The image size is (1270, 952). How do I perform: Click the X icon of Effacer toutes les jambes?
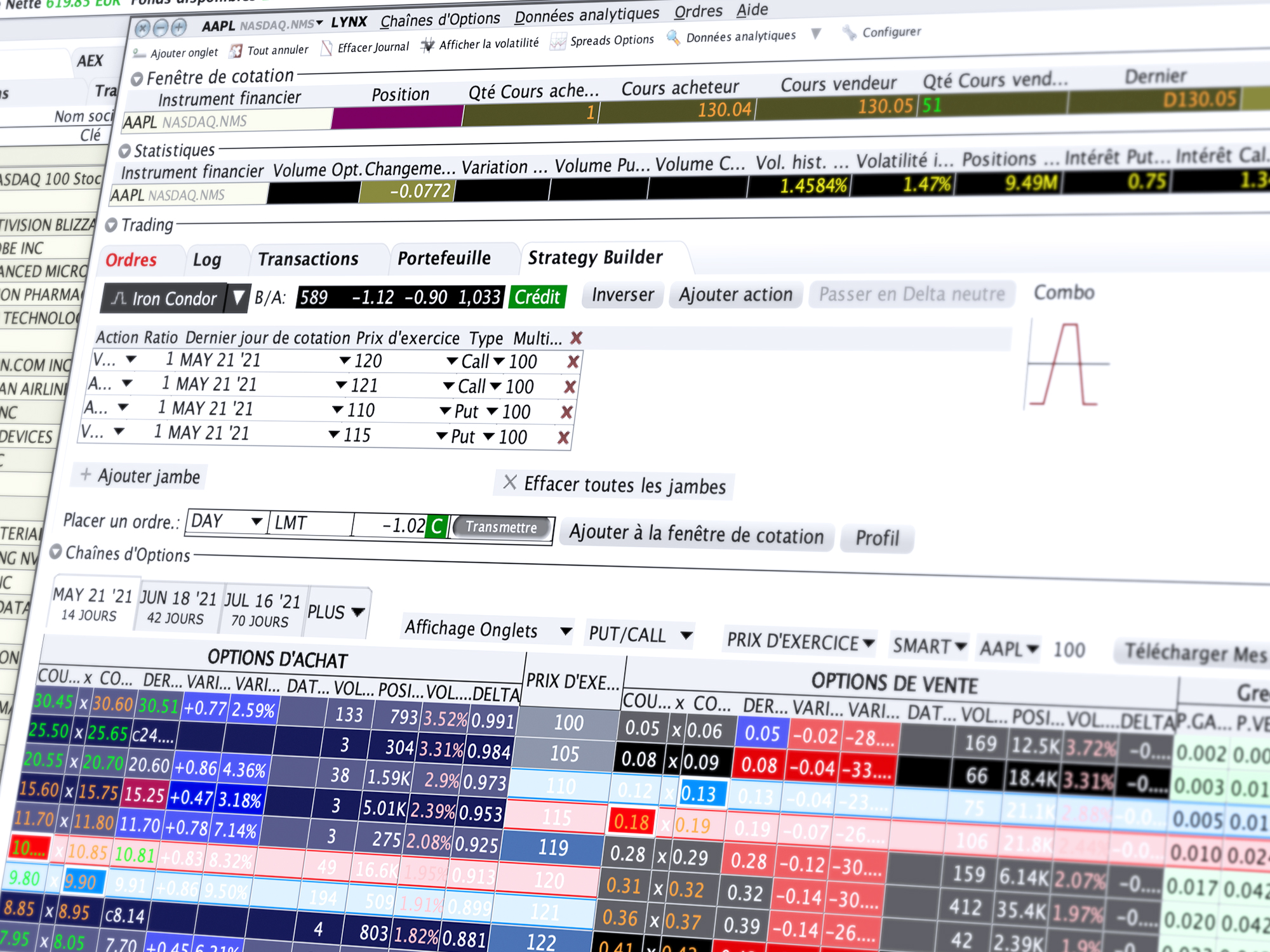pyautogui.click(x=509, y=482)
